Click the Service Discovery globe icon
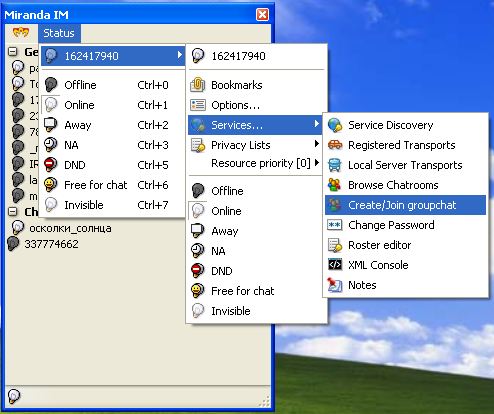The width and height of the screenshot is (494, 414). click(x=335, y=125)
